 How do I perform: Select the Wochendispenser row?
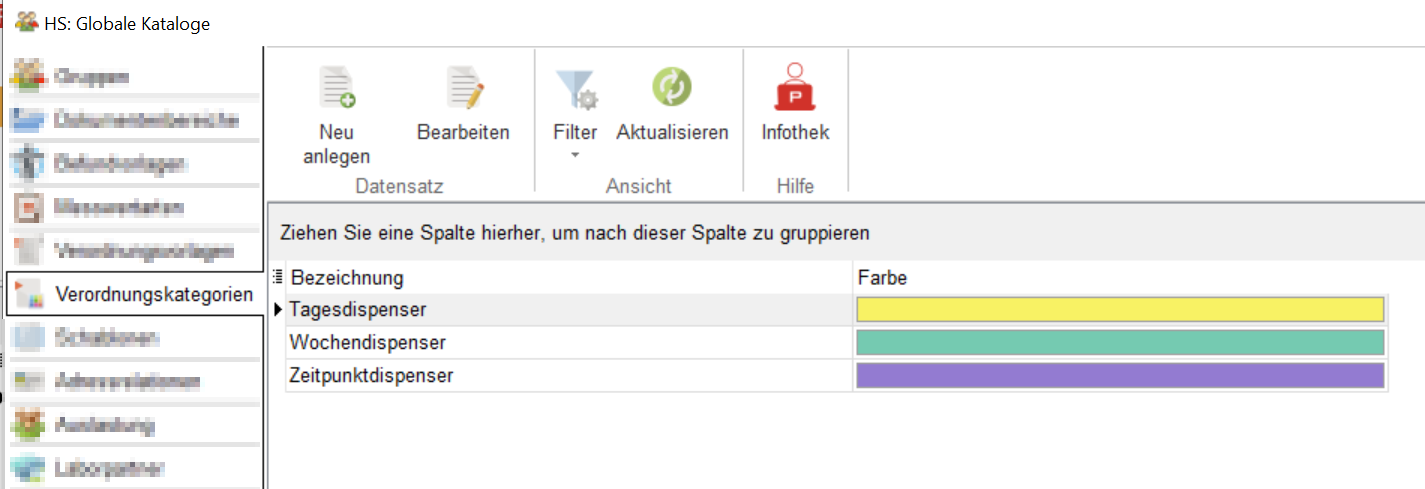(367, 343)
